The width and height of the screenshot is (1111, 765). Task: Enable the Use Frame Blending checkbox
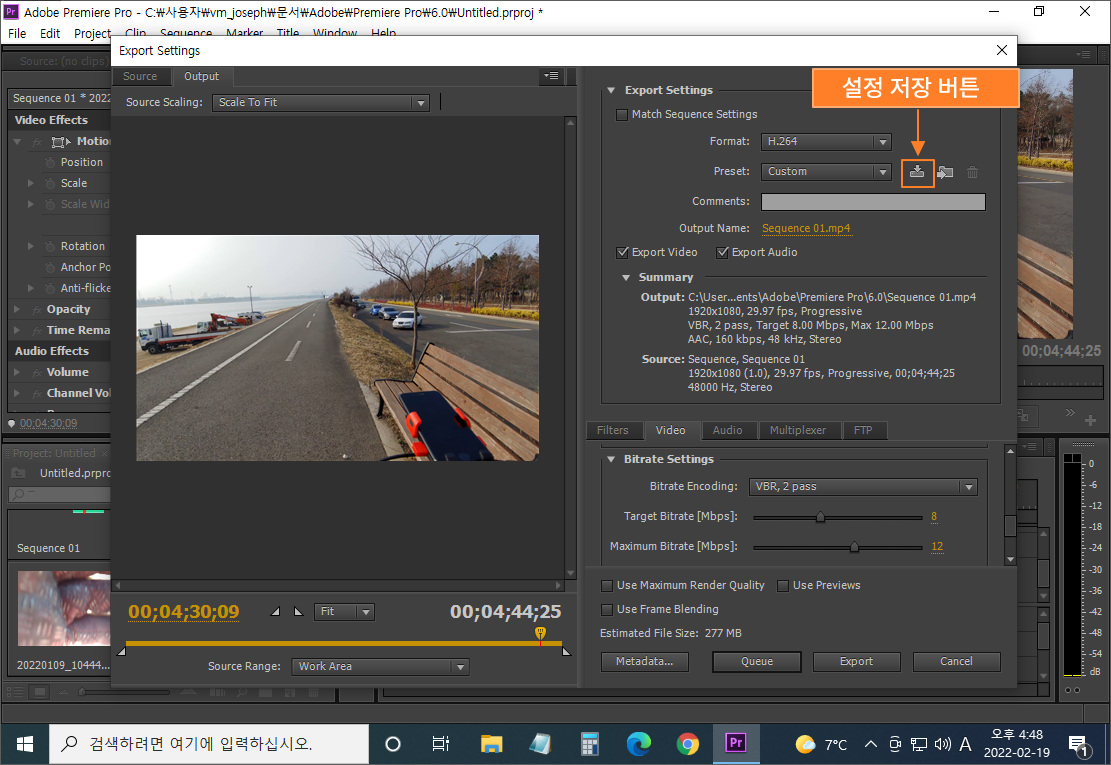(x=607, y=610)
